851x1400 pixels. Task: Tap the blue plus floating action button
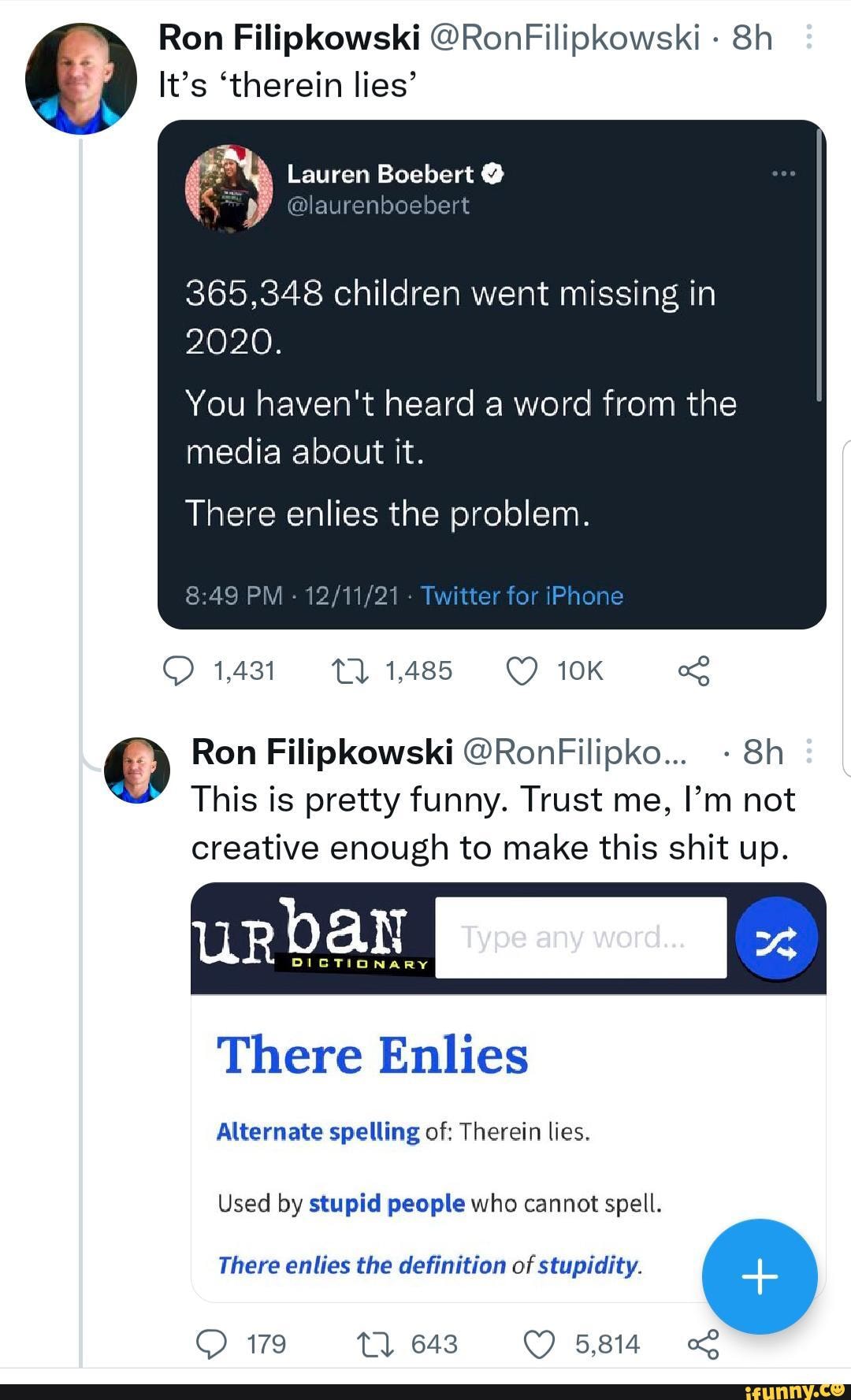click(759, 1276)
